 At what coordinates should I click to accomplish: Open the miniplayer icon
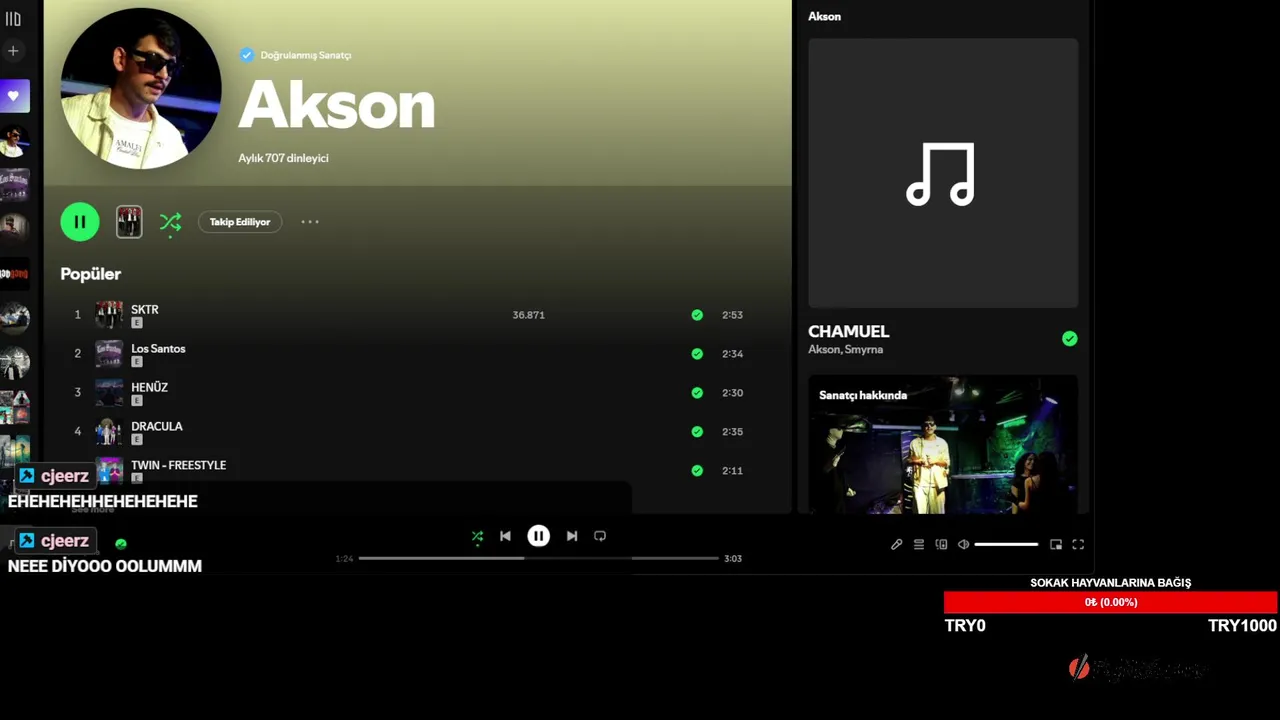click(1056, 545)
